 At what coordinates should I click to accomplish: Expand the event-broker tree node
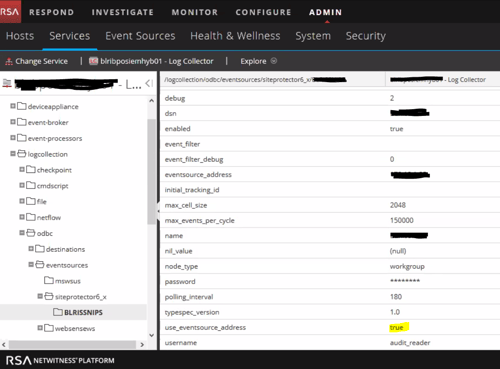point(13,122)
